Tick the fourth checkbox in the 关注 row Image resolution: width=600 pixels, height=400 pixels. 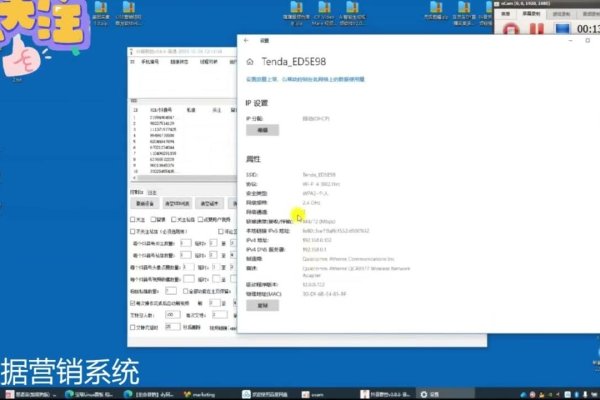200,219
